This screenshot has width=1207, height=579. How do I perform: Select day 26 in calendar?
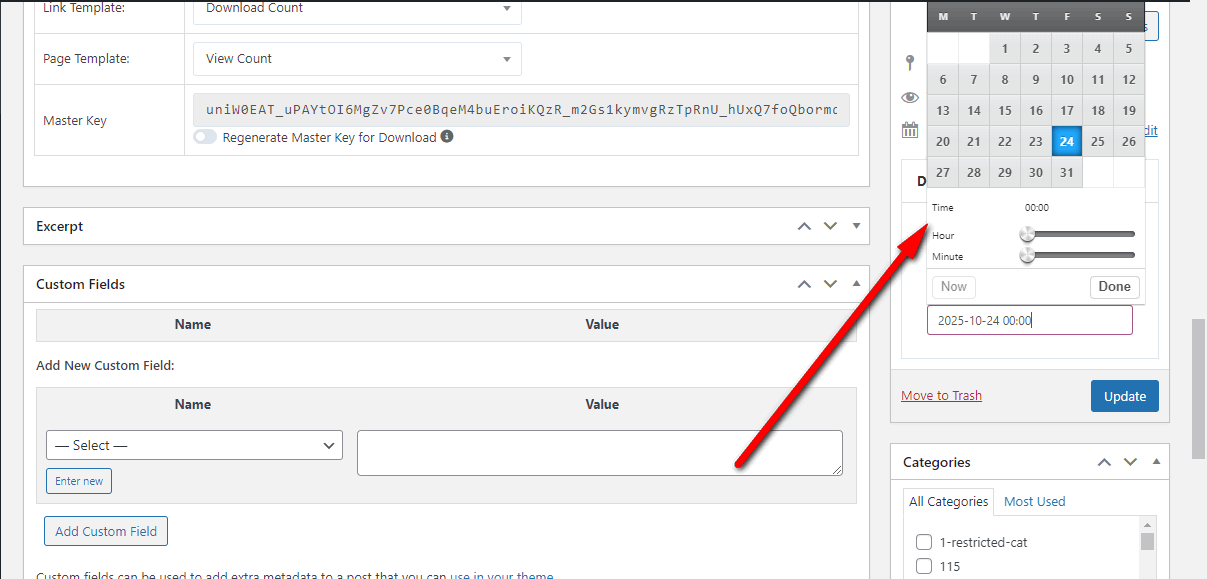pos(1129,142)
